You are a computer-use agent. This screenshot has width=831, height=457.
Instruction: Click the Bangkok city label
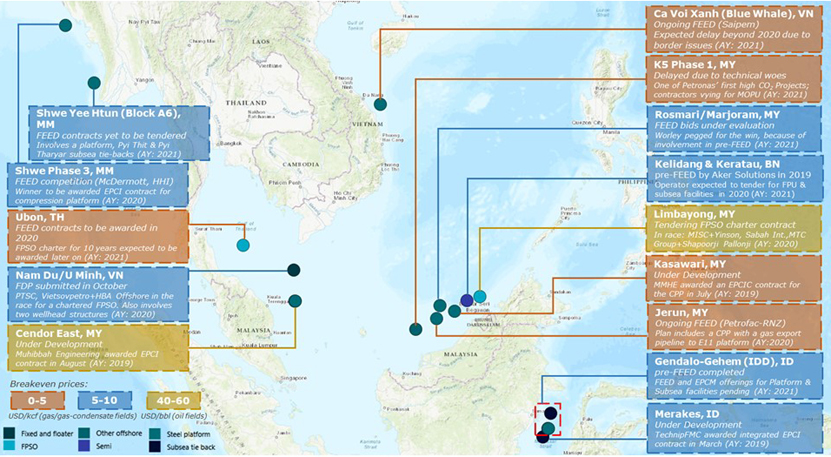point(231,143)
